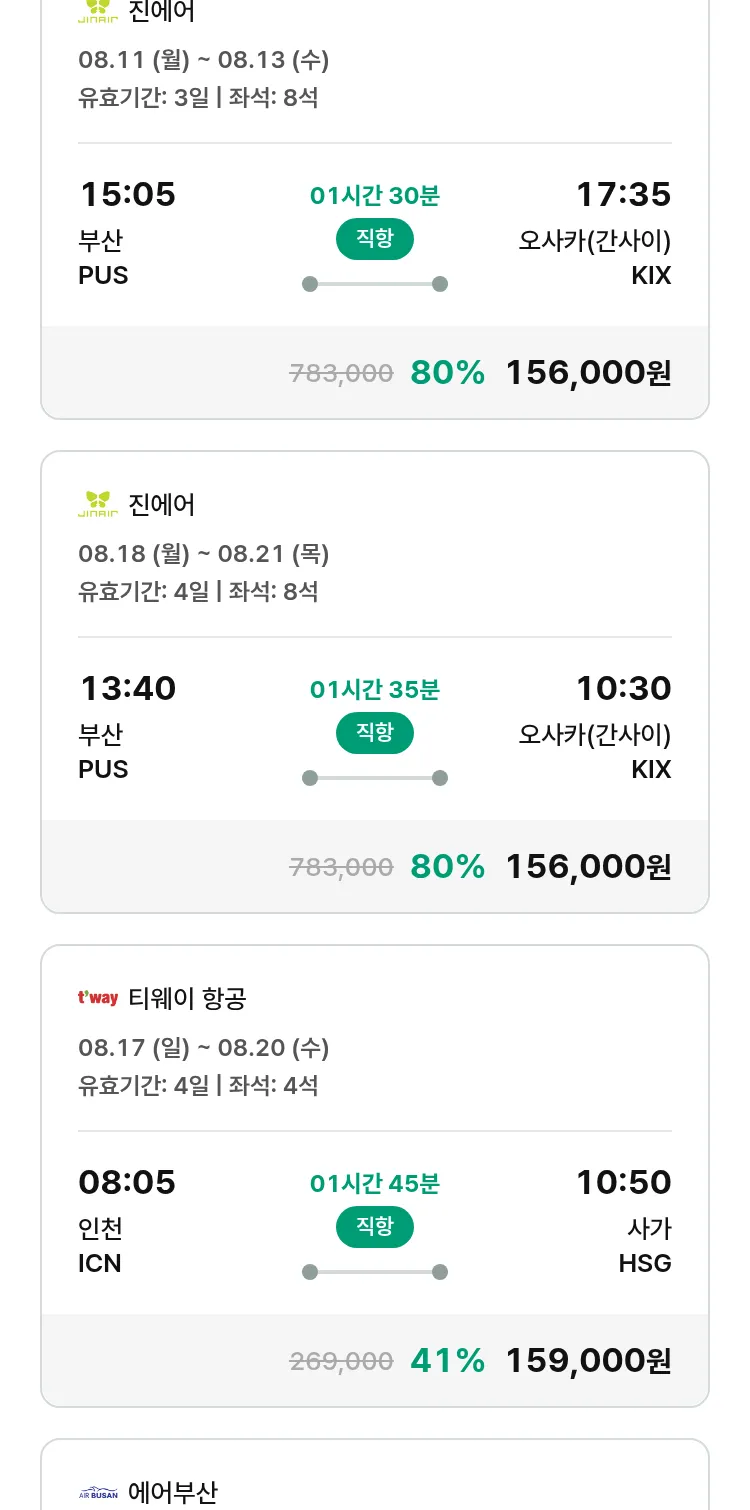Tap the 인천 ICN departure airport
Viewport: 750px width, 1510px height.
pyautogui.click(x=100, y=1245)
